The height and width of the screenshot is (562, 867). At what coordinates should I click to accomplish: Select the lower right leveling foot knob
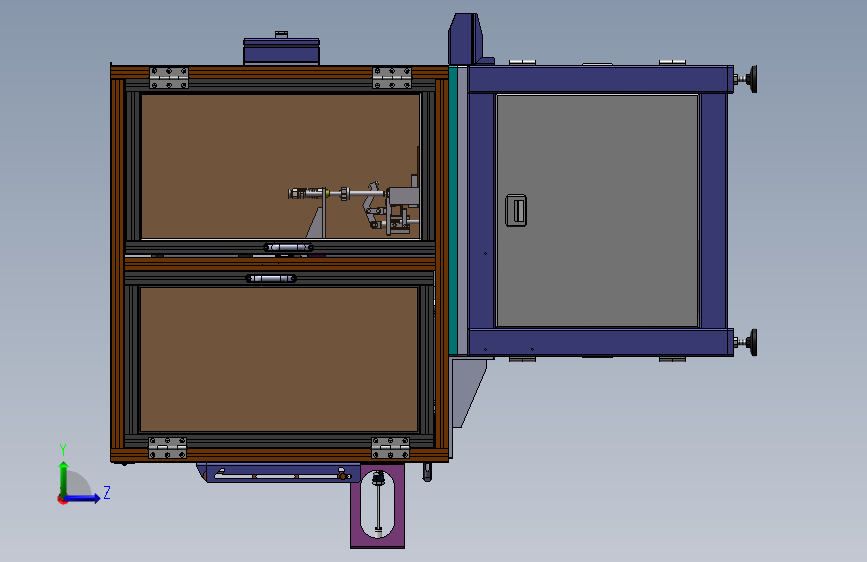coord(749,342)
